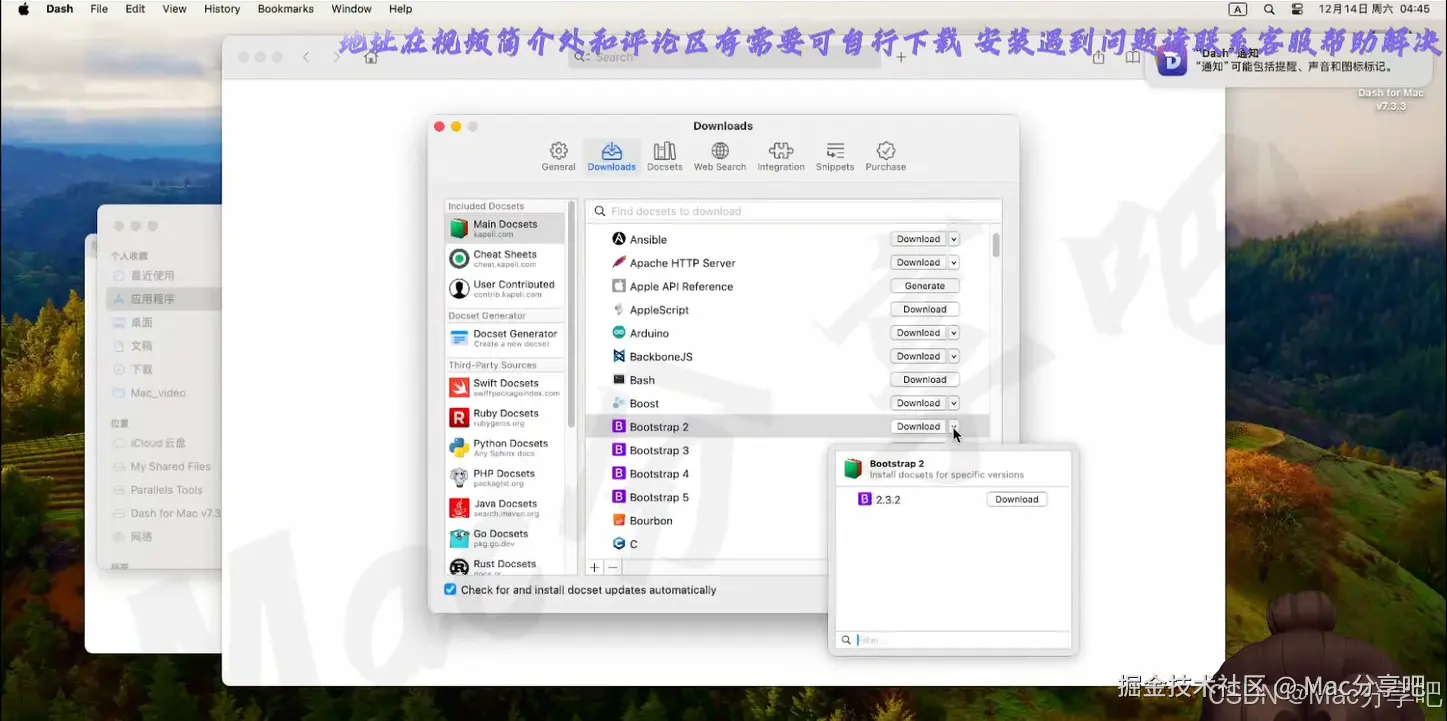1447x721 pixels.
Task: Click the Ansible docset icon
Action: pos(619,239)
